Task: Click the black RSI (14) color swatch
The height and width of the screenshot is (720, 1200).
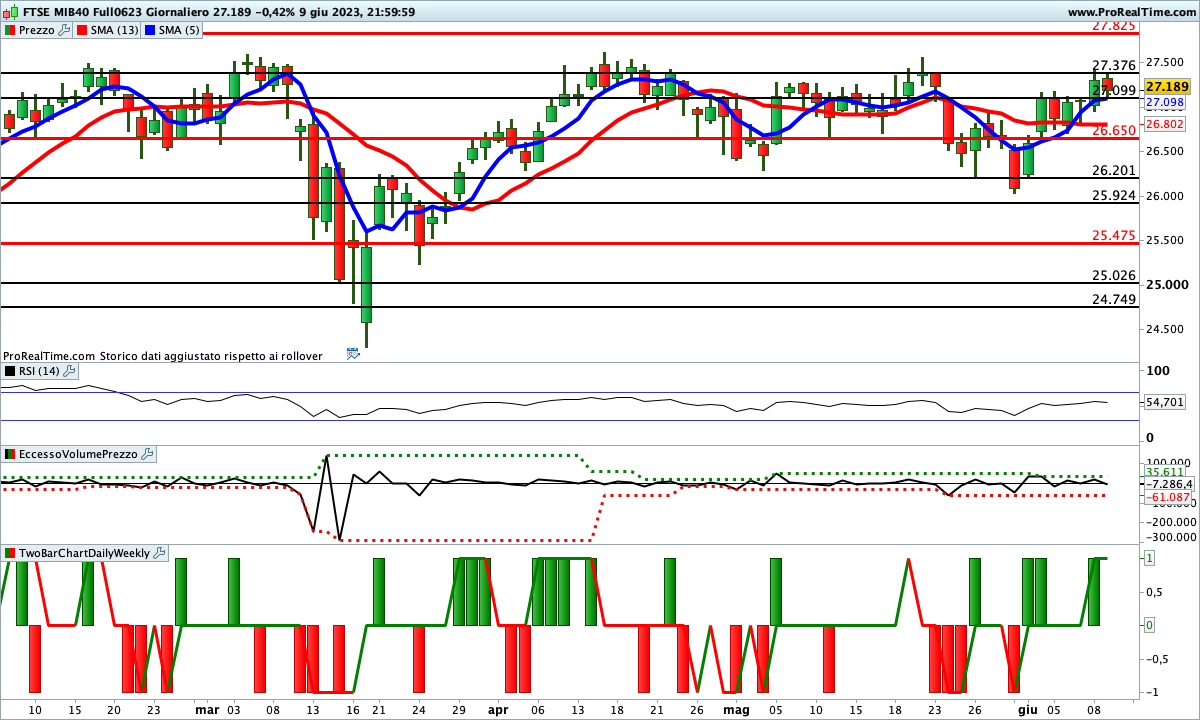Action: click(10, 371)
